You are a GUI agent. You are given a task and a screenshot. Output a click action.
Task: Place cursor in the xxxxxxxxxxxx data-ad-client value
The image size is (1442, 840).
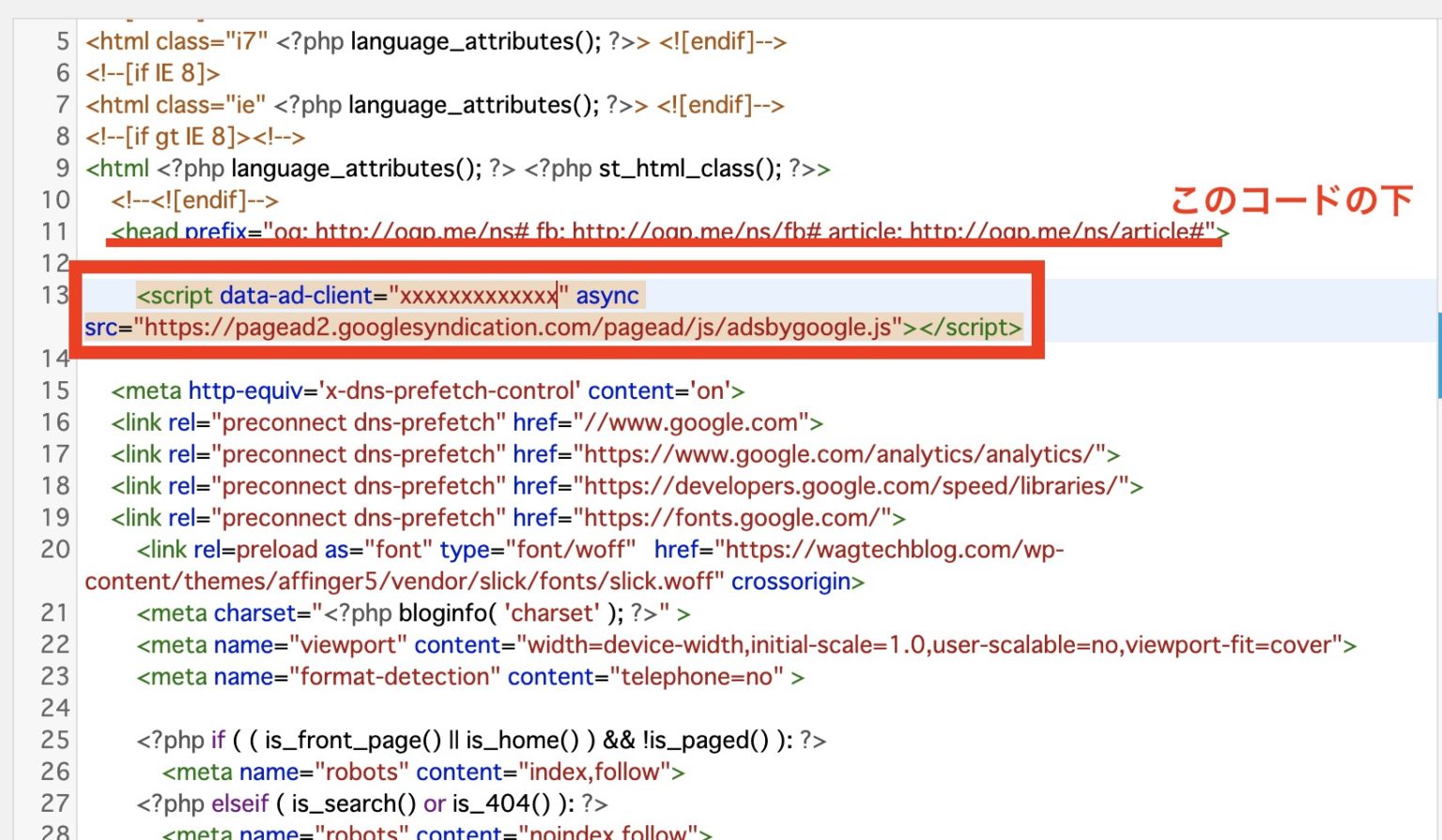pyautogui.click(x=479, y=295)
